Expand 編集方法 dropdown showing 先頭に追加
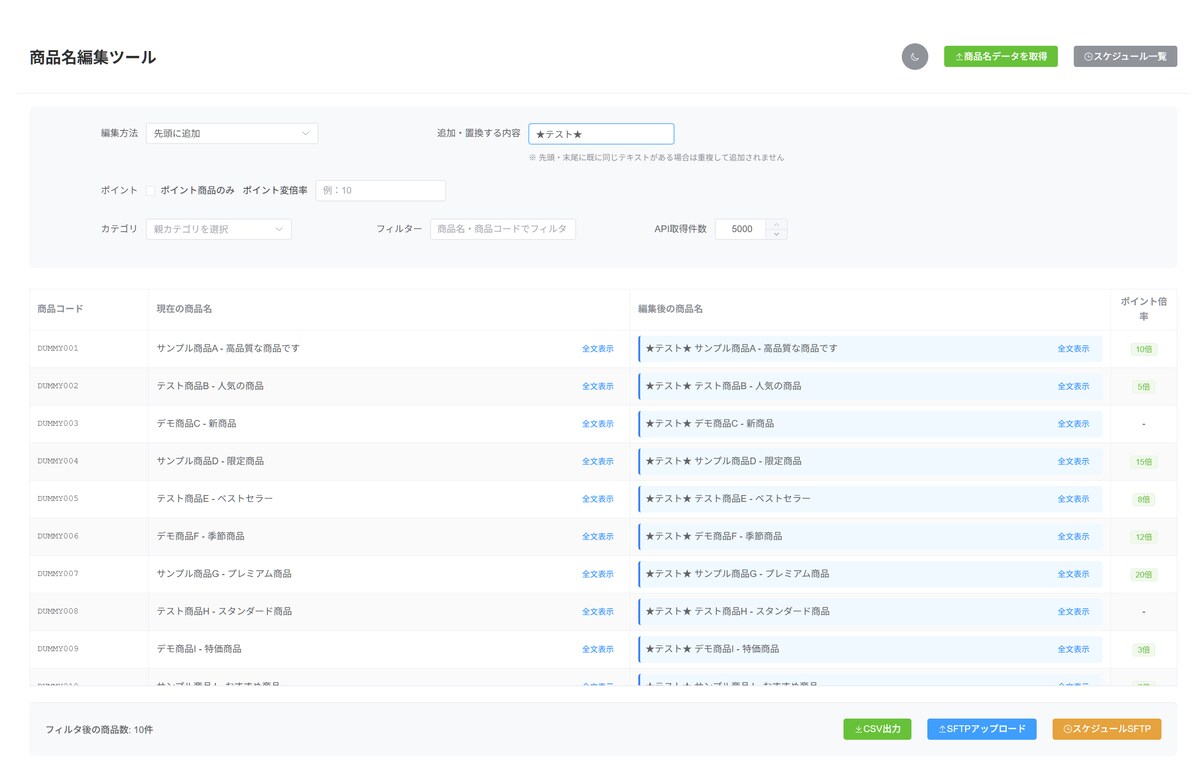1200x760 pixels. point(232,133)
